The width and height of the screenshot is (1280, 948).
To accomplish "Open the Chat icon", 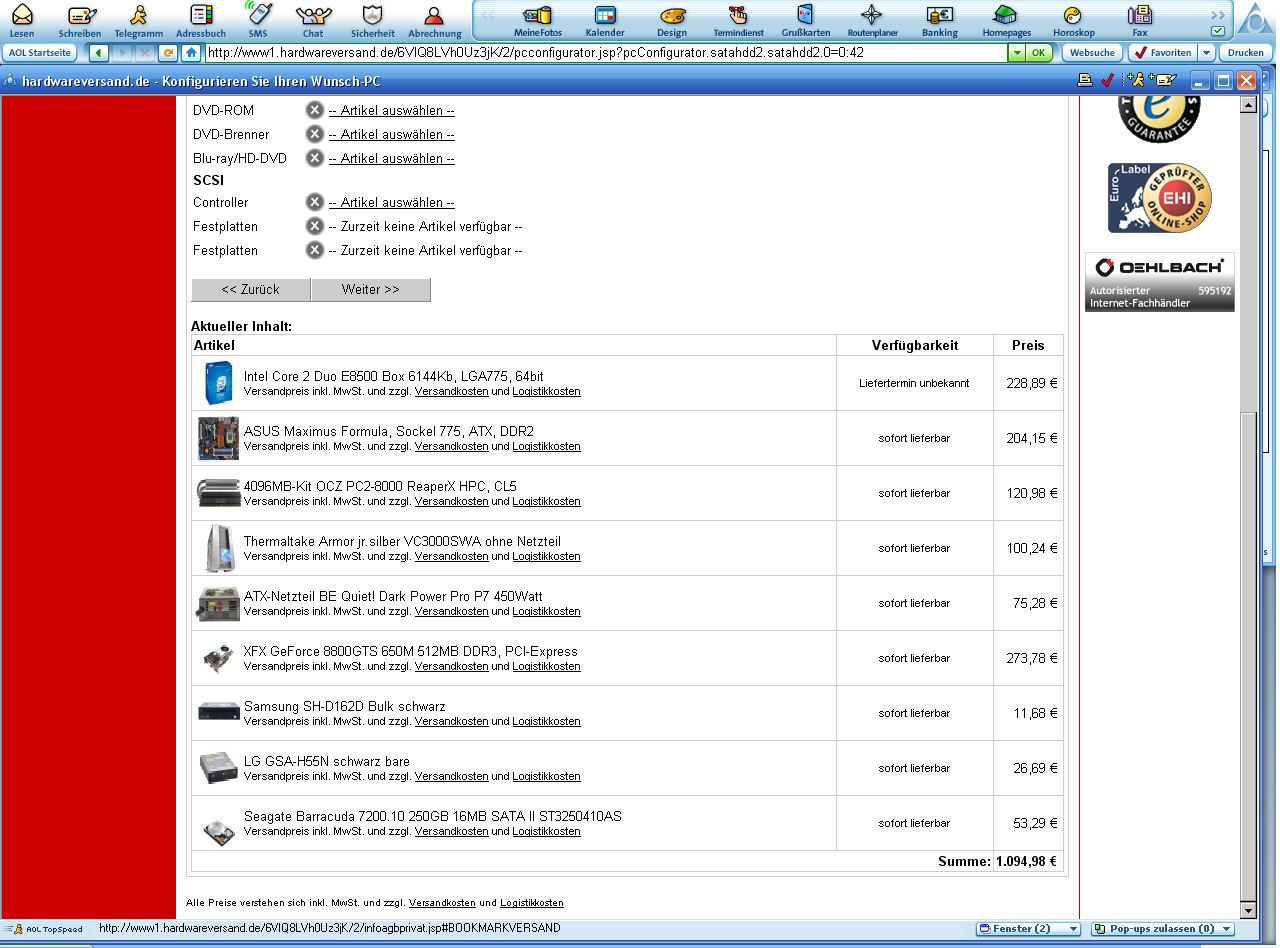I will (x=313, y=19).
